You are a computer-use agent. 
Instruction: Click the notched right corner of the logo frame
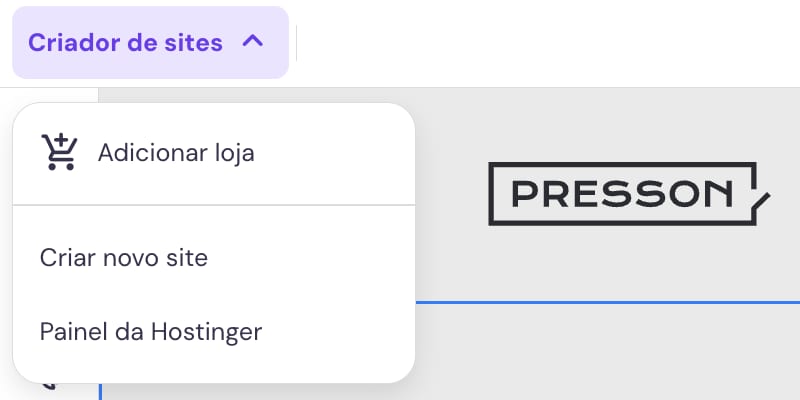click(x=762, y=199)
